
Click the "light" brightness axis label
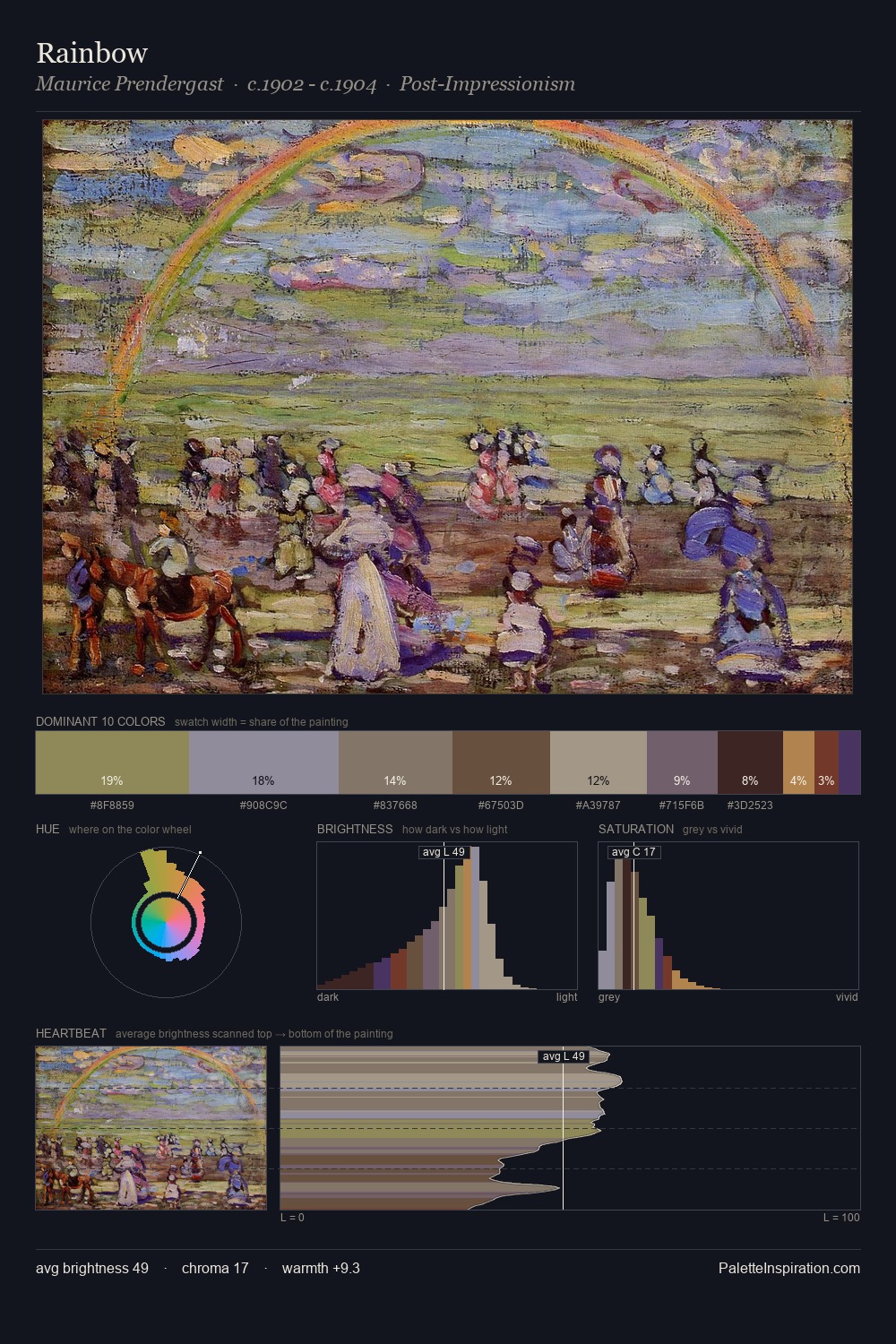(x=566, y=997)
